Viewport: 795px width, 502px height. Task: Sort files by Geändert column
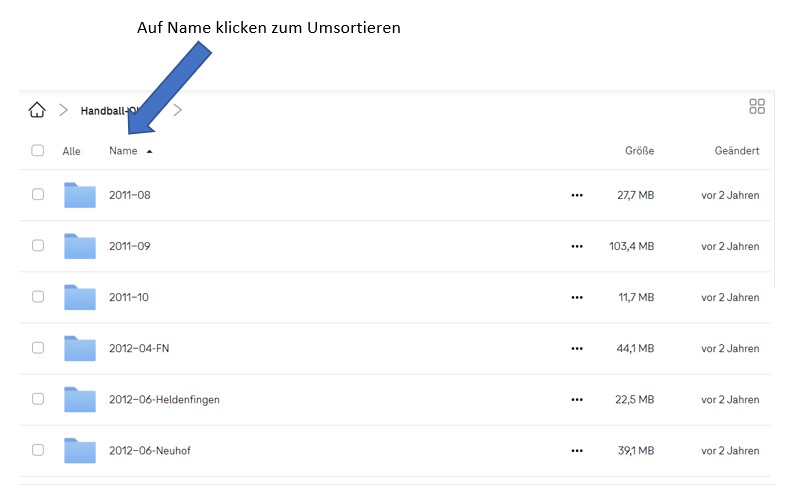(737, 151)
